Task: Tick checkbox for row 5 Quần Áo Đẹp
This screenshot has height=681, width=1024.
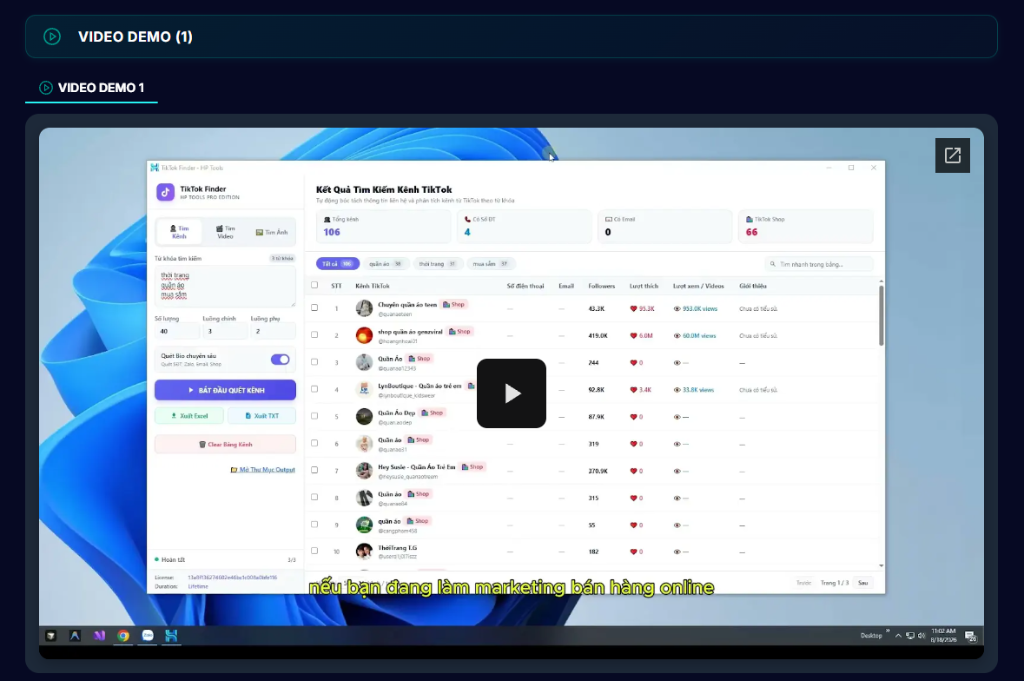Action: tap(315, 416)
